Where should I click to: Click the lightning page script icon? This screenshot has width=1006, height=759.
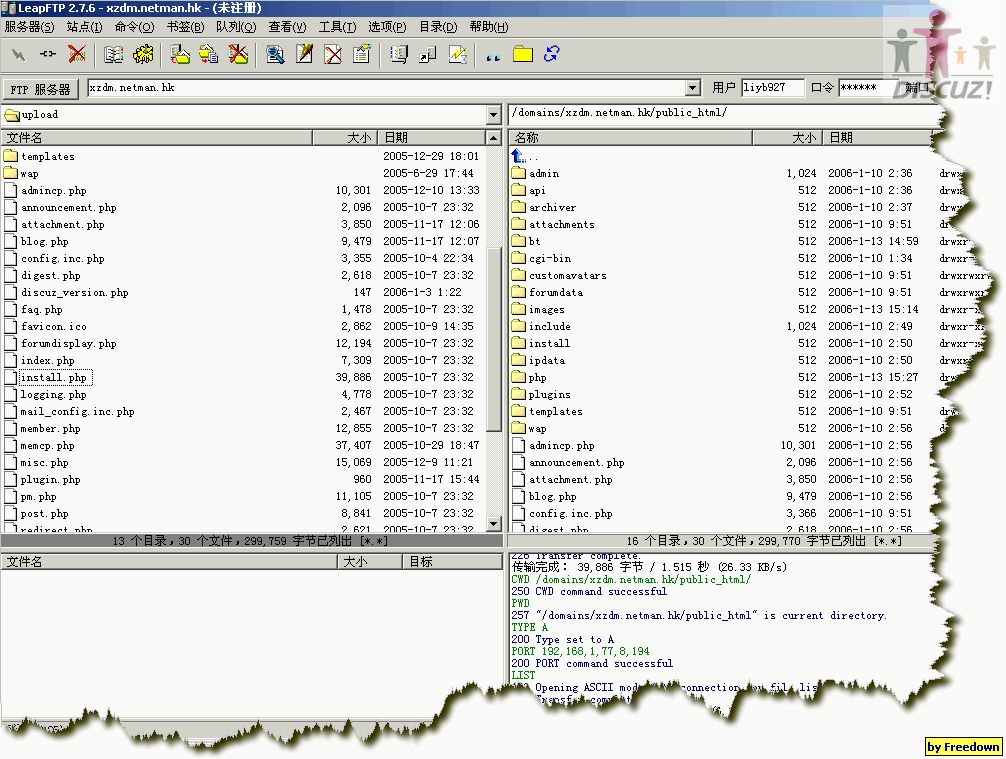point(457,55)
